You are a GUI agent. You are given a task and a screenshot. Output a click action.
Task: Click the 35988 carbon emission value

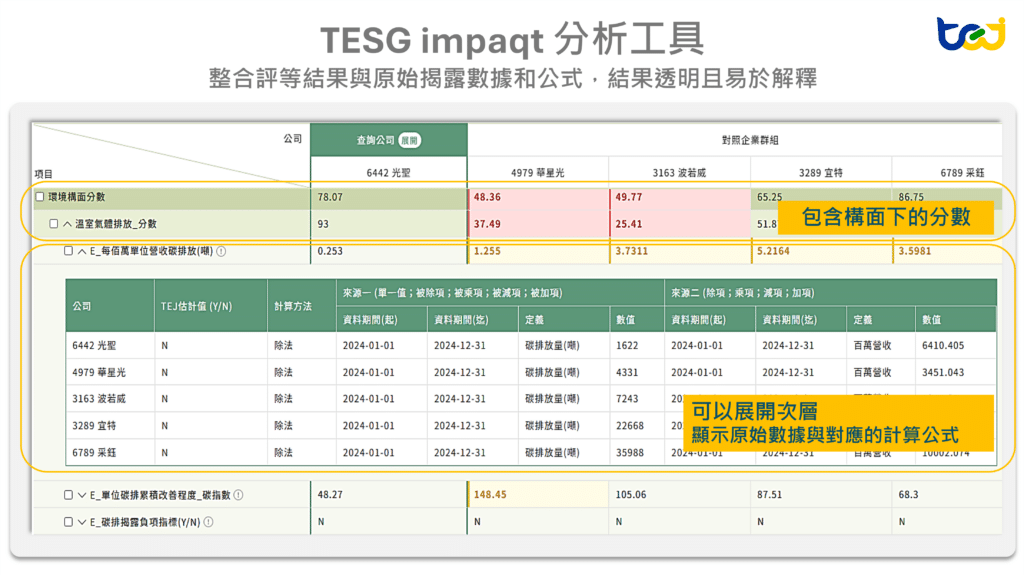tap(630, 452)
